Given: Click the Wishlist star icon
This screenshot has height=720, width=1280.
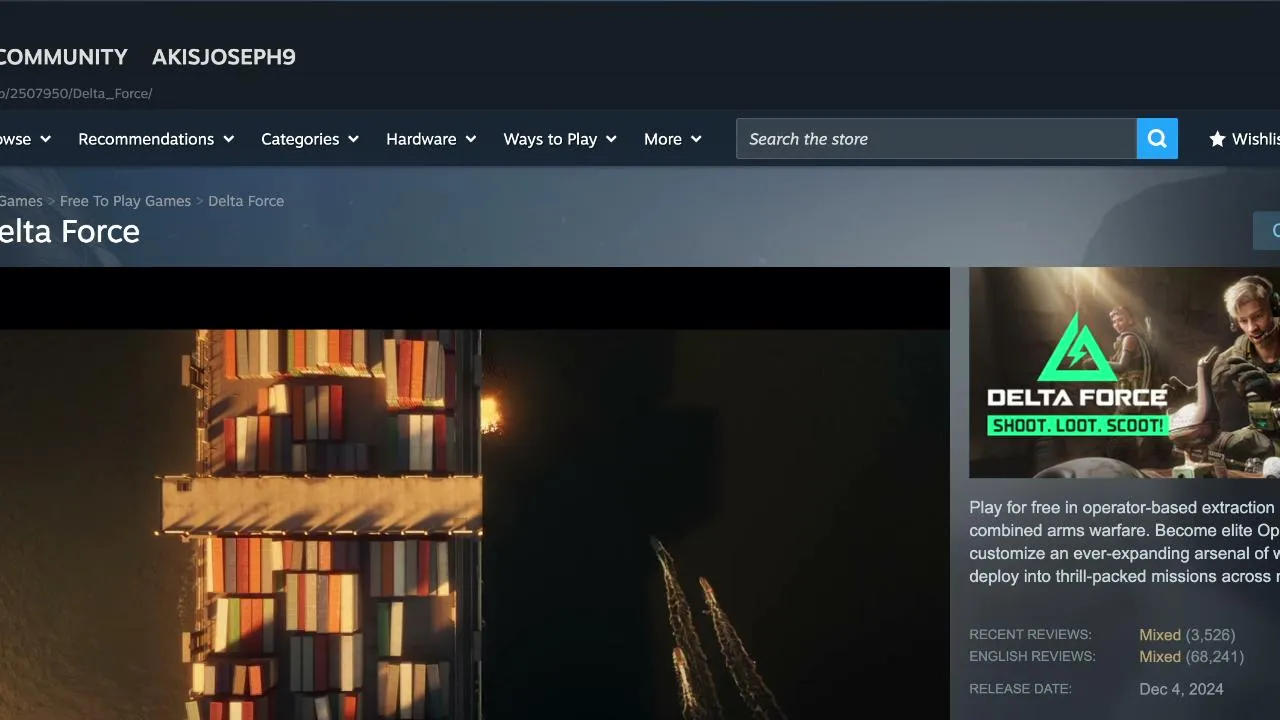Looking at the screenshot, I should pos(1217,139).
